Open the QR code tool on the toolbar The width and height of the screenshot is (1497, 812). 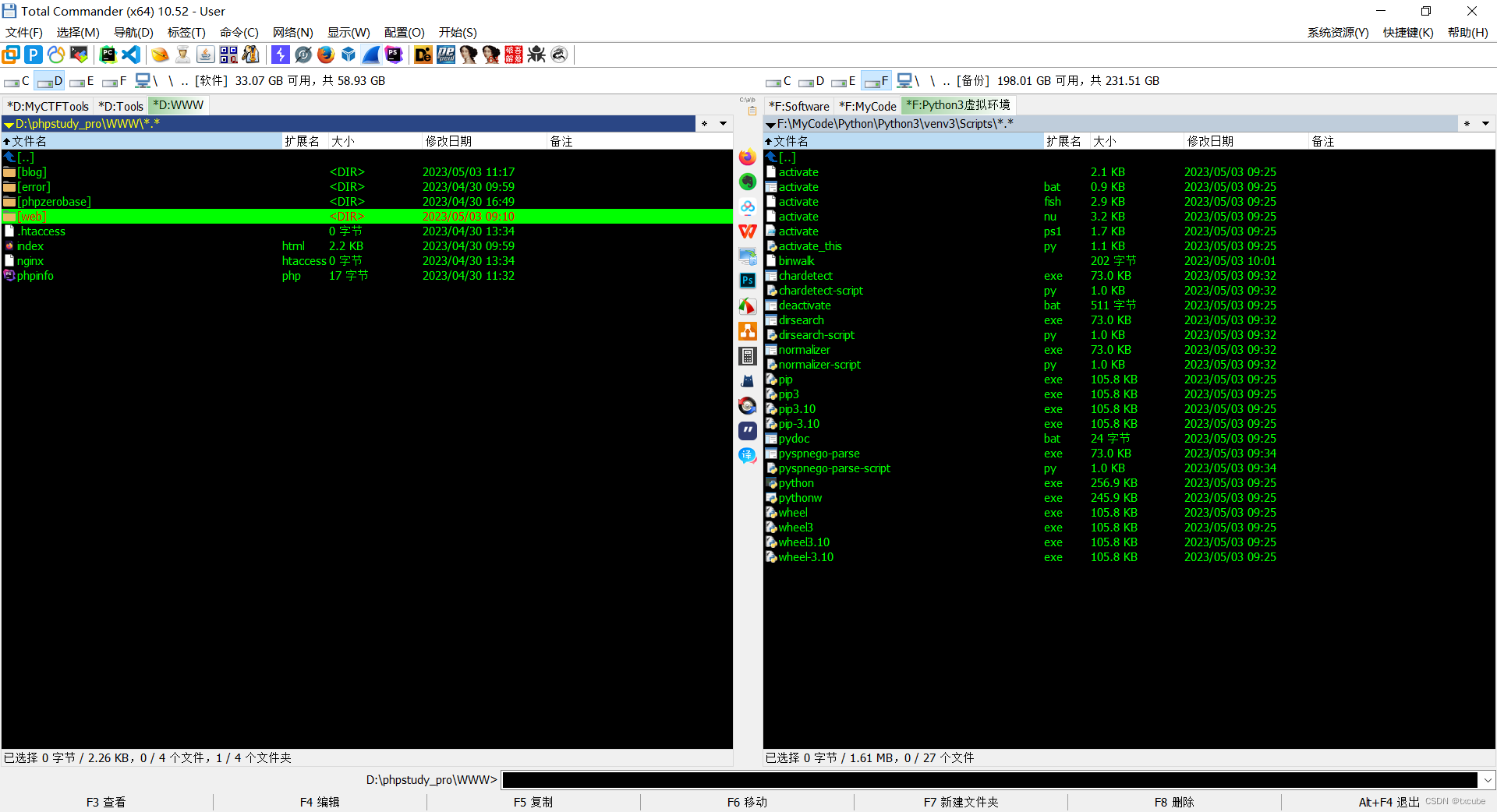pyautogui.click(x=228, y=55)
